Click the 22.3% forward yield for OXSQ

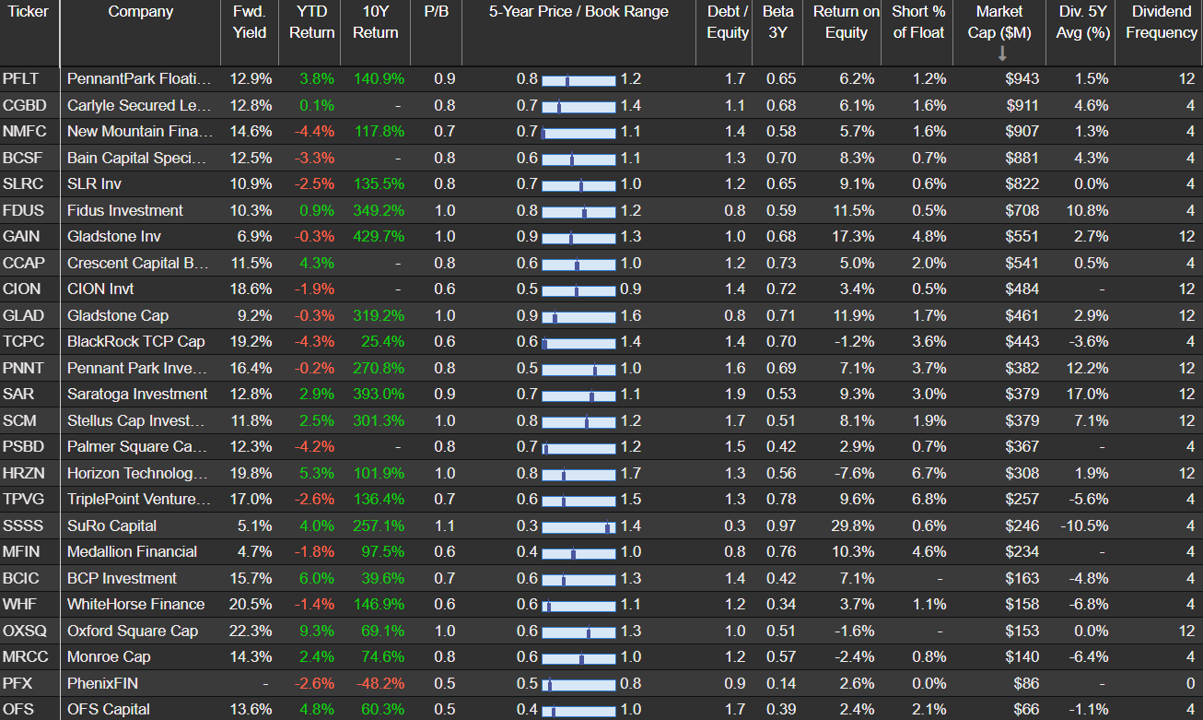pos(250,630)
